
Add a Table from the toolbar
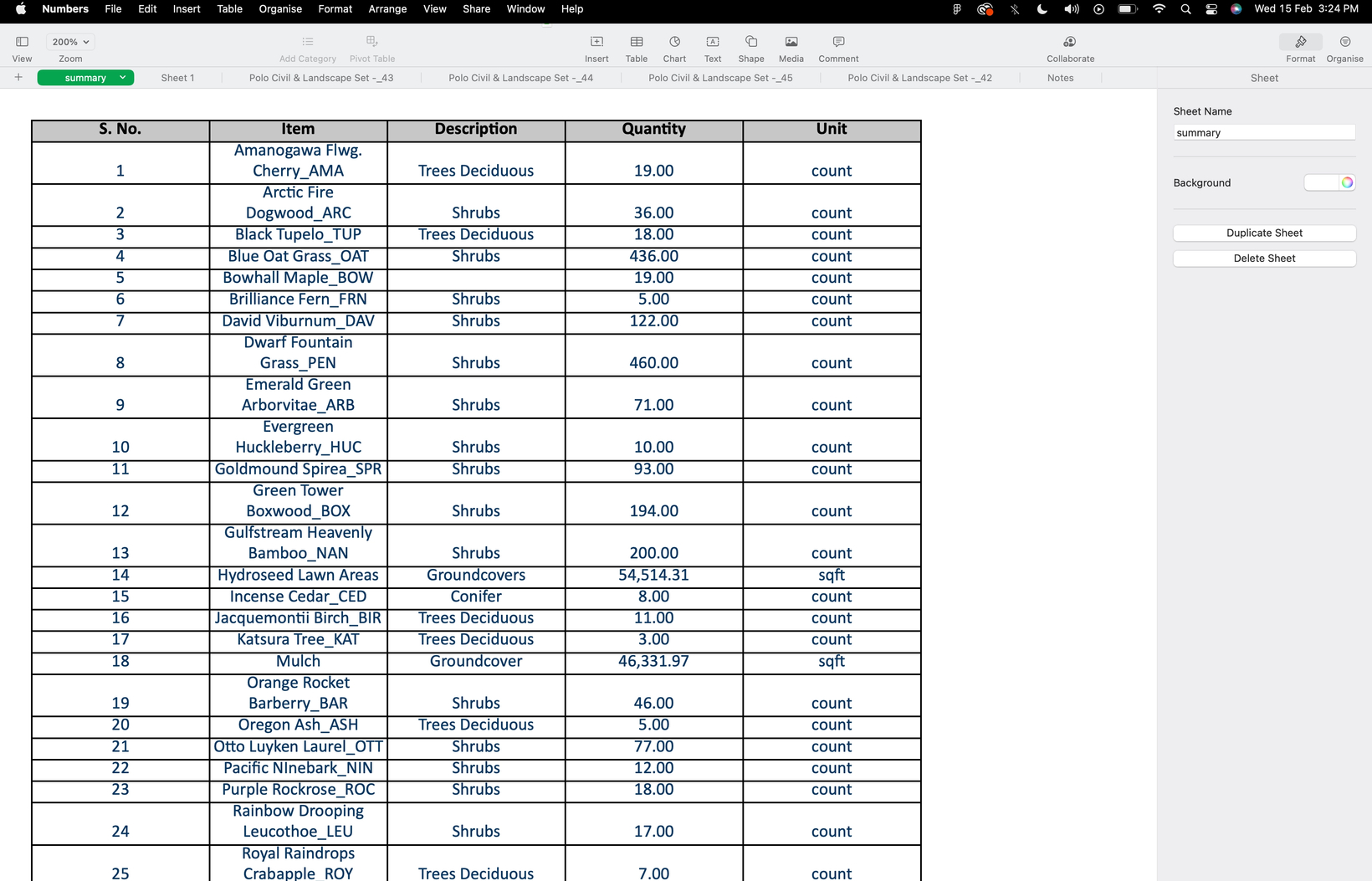click(637, 42)
